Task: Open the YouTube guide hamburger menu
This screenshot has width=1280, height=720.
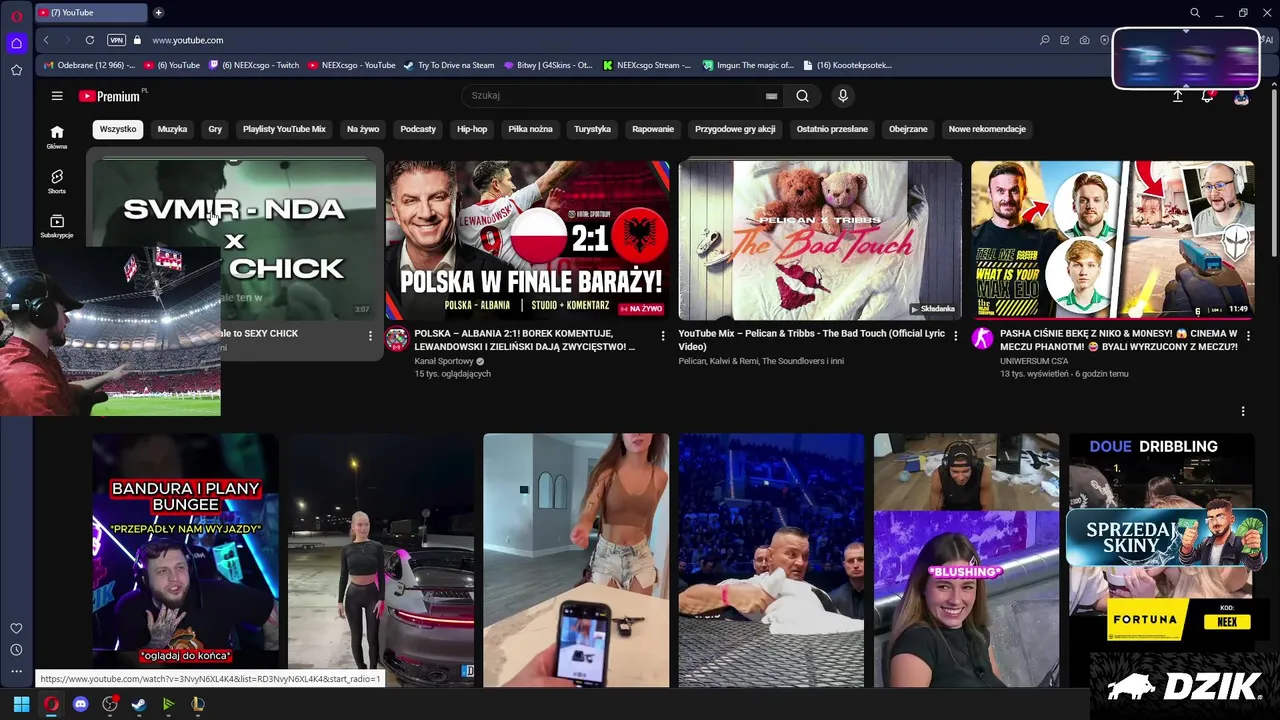Action: 57,96
